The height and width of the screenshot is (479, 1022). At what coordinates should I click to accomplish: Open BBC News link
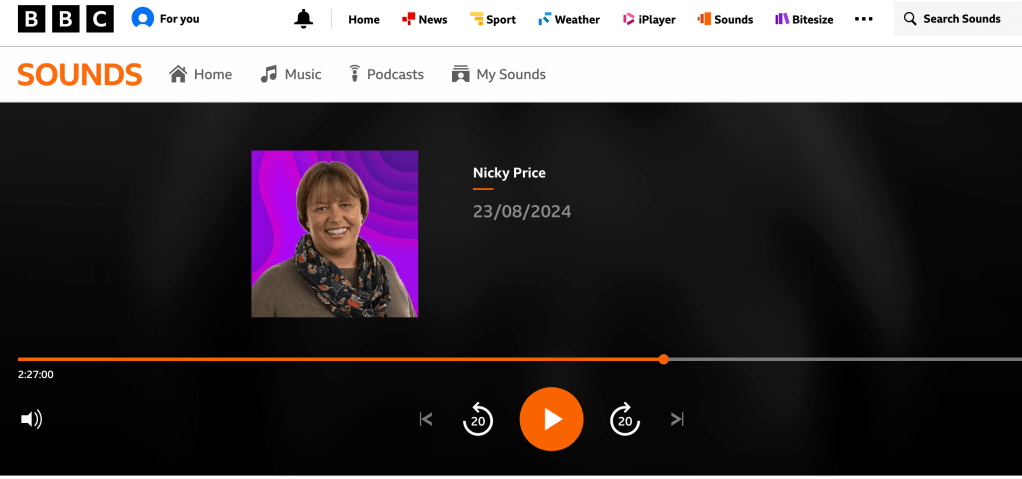pos(424,19)
